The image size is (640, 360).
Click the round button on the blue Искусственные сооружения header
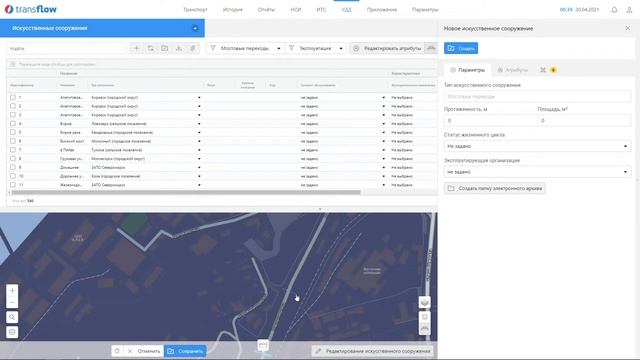pyautogui.click(x=195, y=28)
